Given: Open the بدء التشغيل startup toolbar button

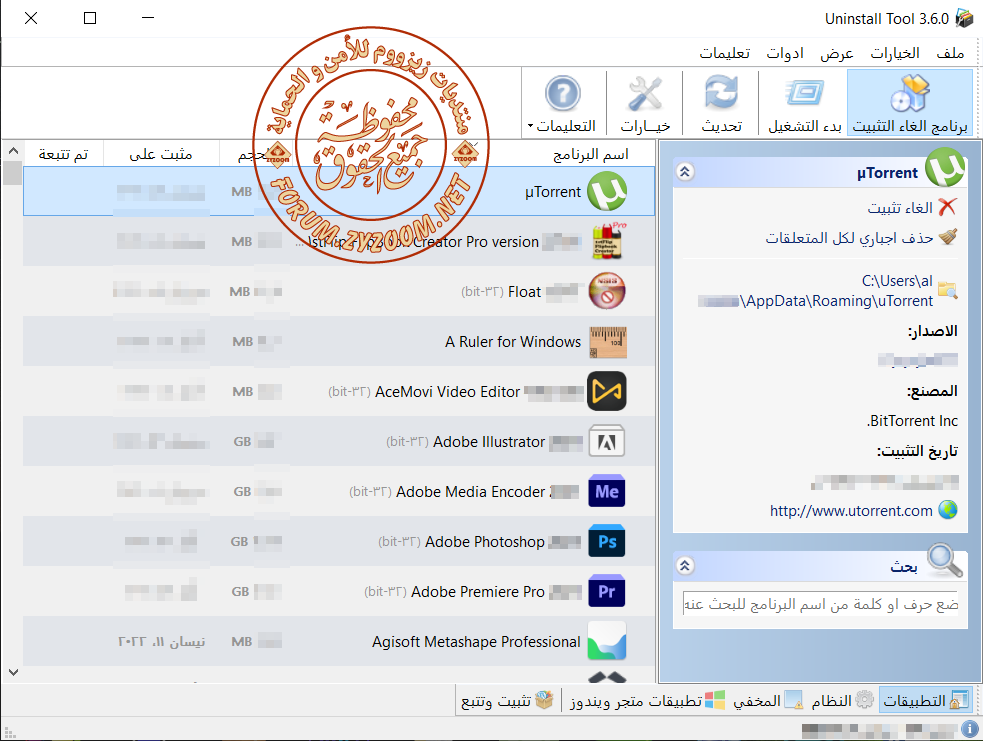Looking at the screenshot, I should coord(804,103).
